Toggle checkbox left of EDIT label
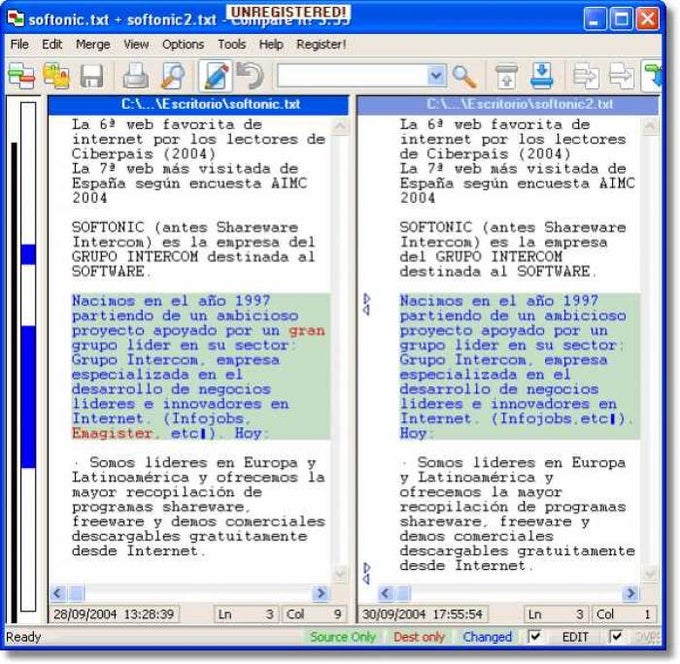 pos(535,636)
